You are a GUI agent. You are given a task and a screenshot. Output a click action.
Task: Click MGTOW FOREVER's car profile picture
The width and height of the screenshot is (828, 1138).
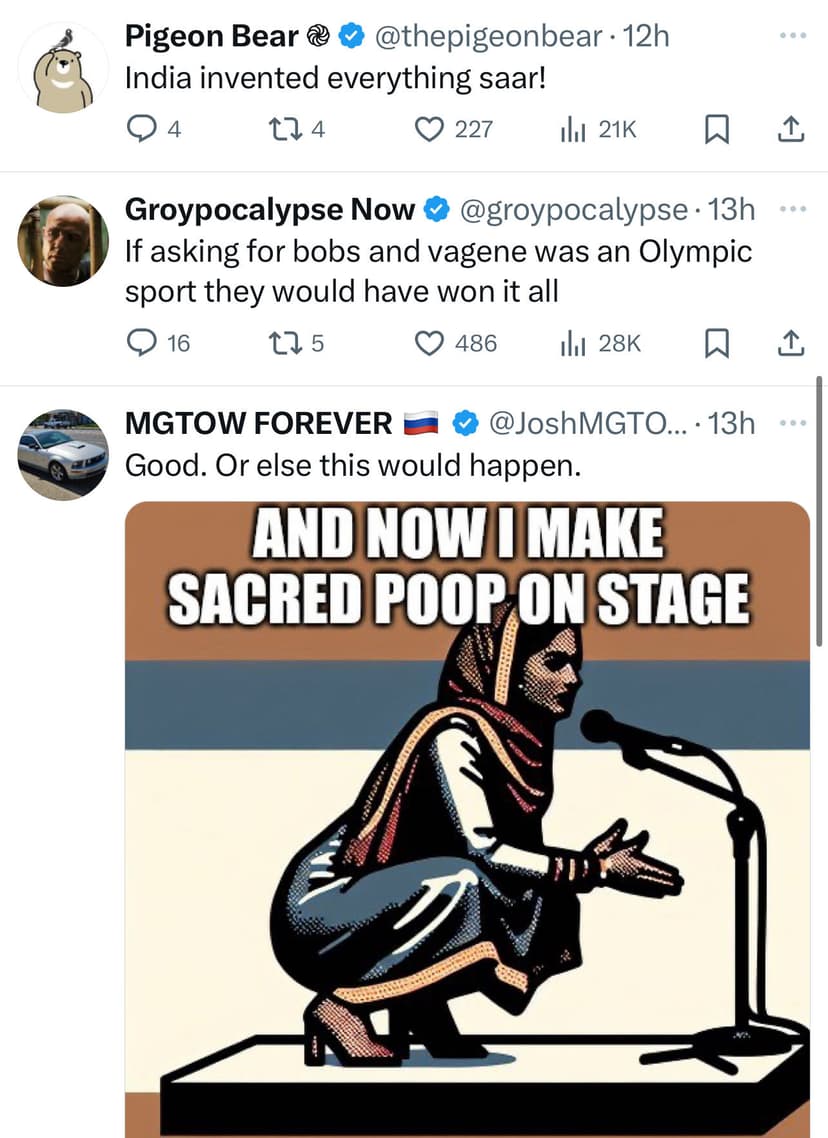coord(63,455)
